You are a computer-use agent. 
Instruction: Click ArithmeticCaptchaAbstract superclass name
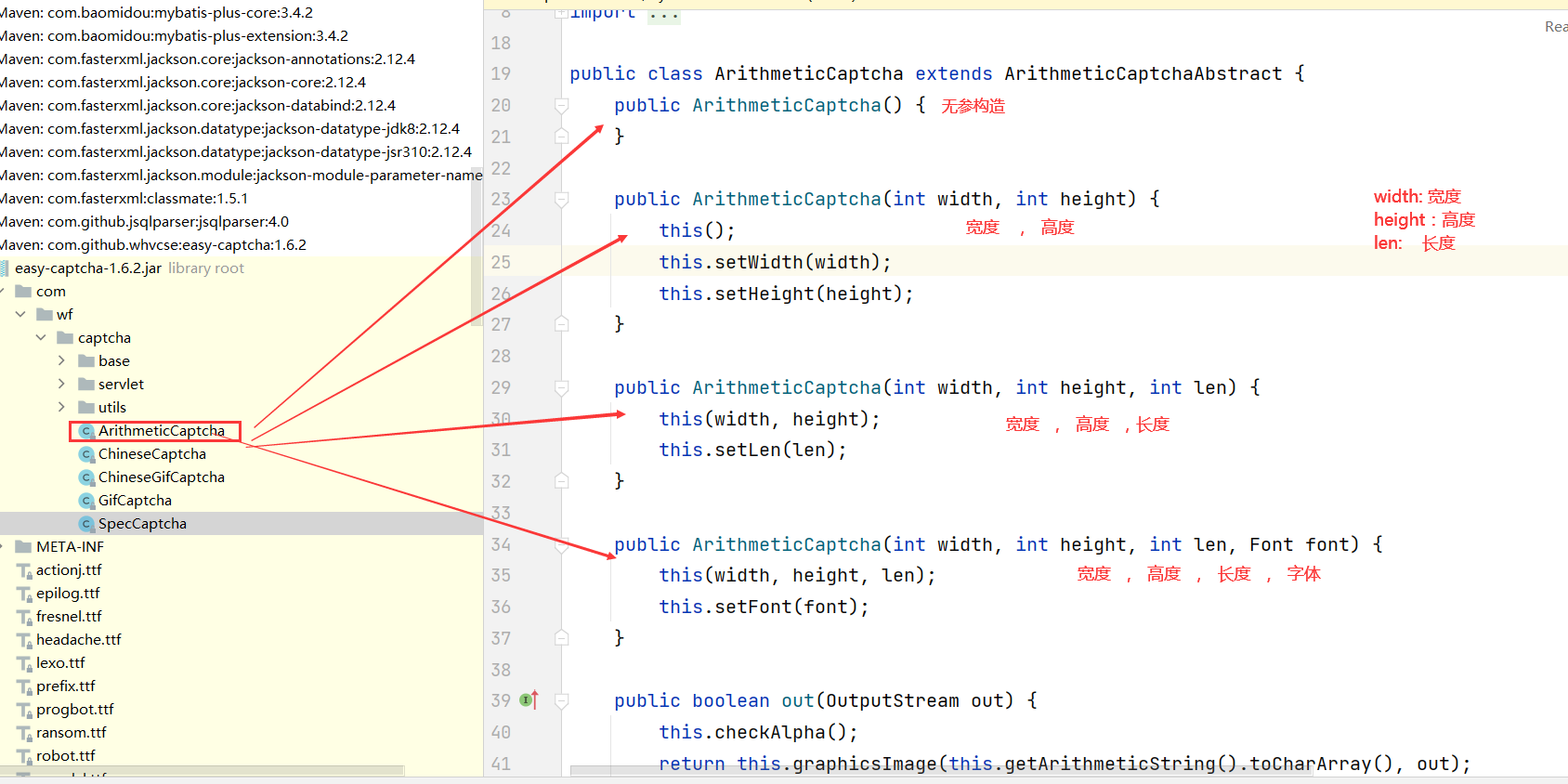point(1143,74)
